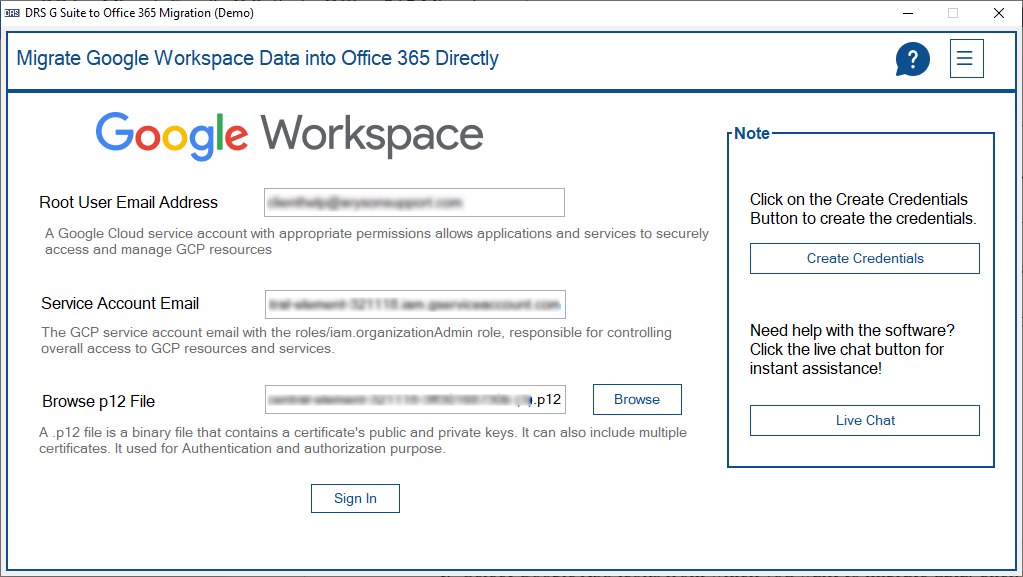This screenshot has width=1023, height=577.
Task: Select the Service Account Email field
Action: 414,304
